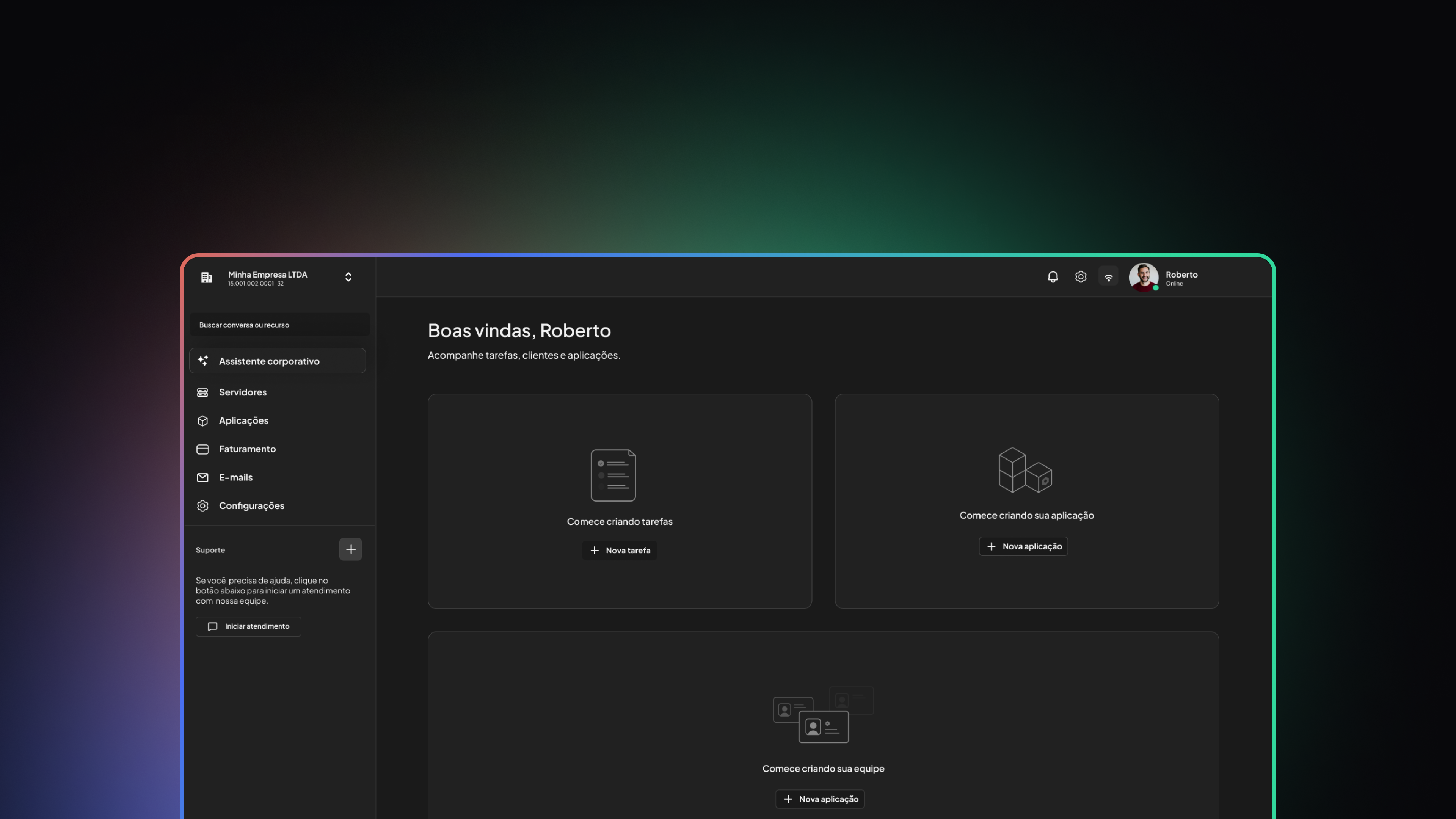This screenshot has height=819, width=1456.
Task: Click the Servidores server icon
Action: tap(202, 392)
